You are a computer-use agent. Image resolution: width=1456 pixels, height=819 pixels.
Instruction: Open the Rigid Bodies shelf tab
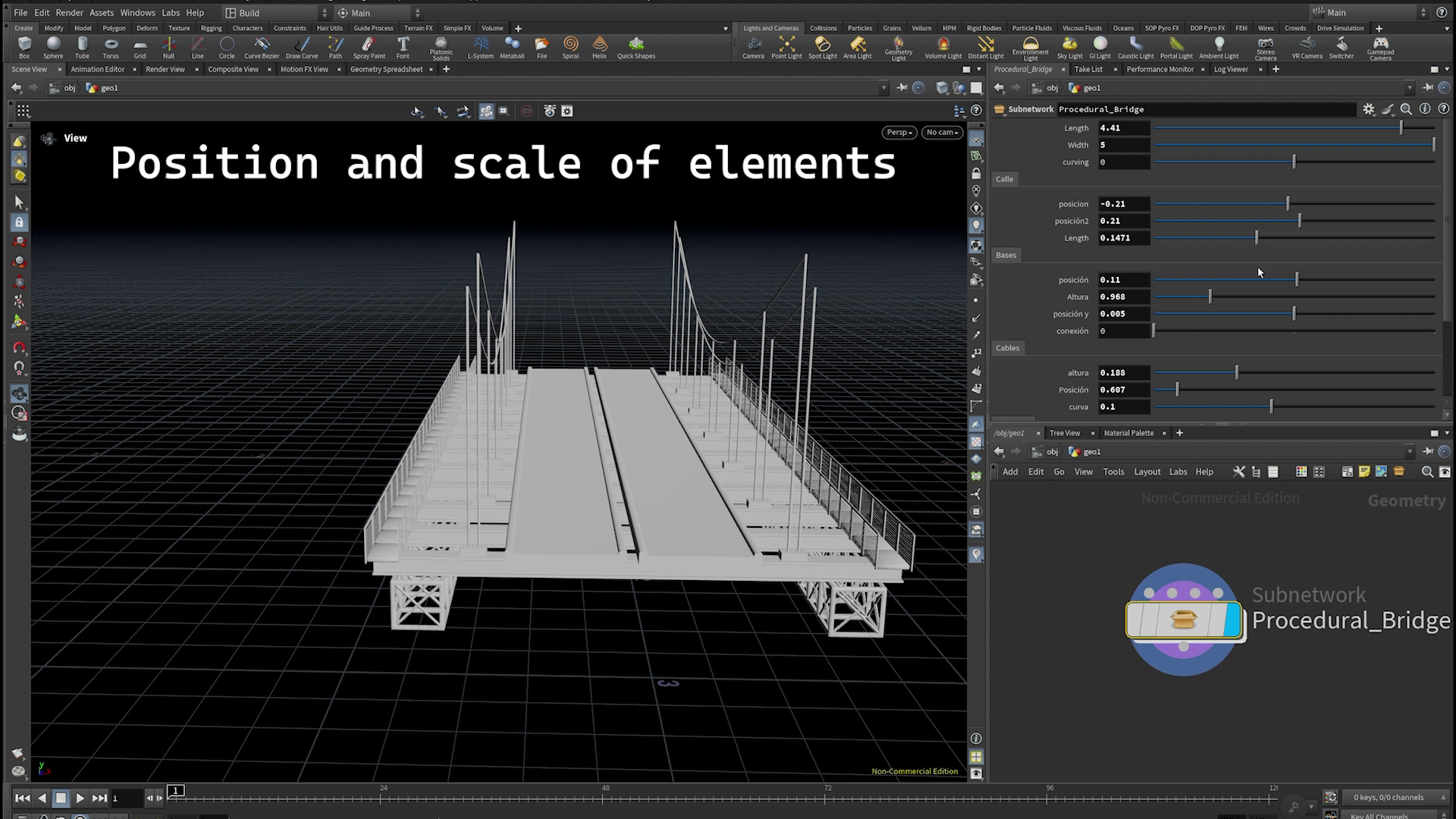(984, 28)
